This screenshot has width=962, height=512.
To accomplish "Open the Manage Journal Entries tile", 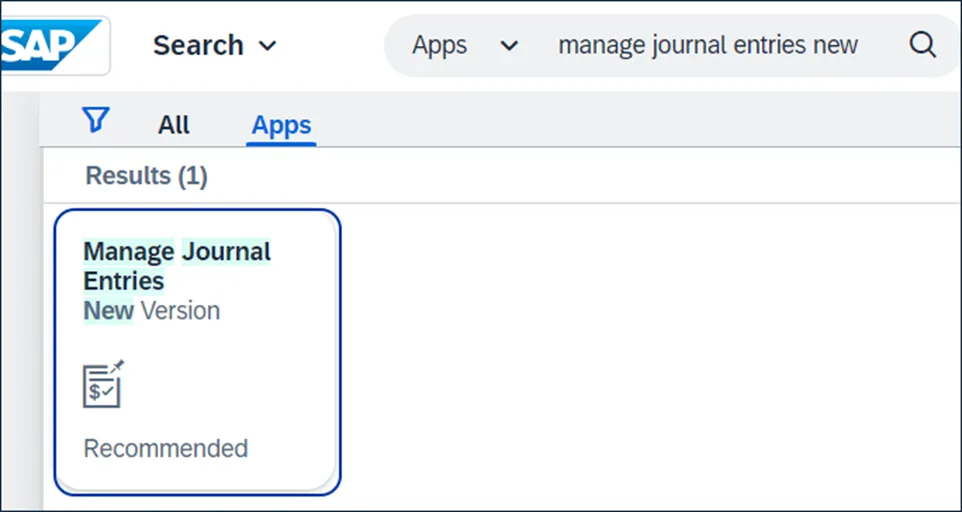I will coord(198,352).
